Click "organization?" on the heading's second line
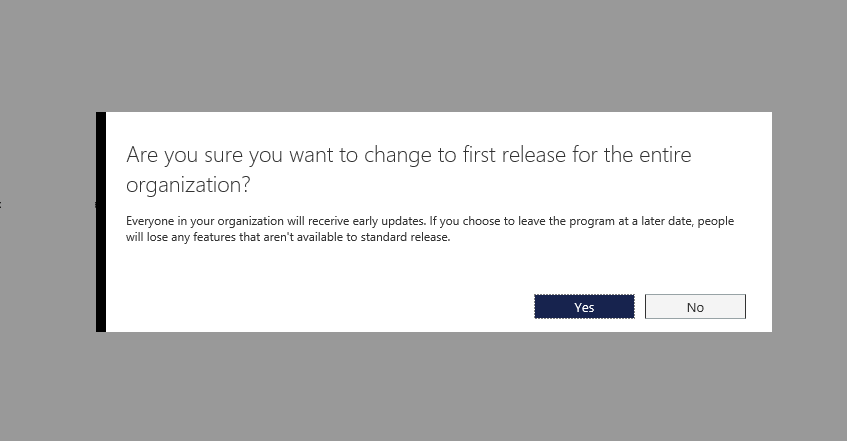This screenshot has height=441, width=847. 188,185
